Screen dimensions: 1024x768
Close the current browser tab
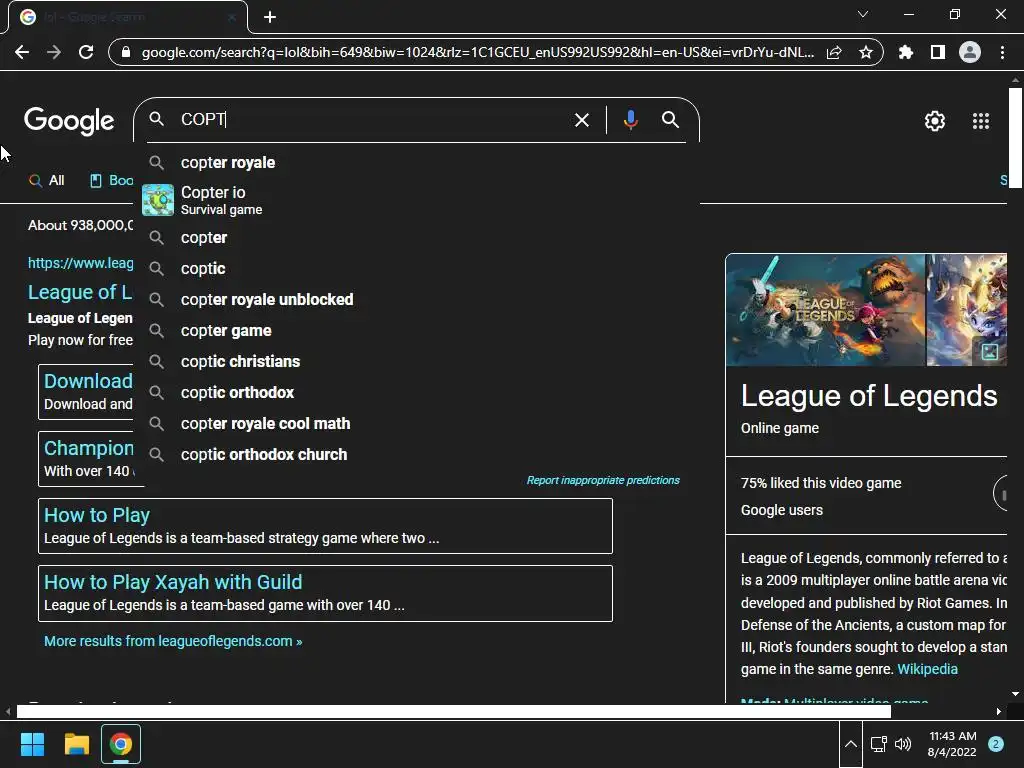click(232, 18)
